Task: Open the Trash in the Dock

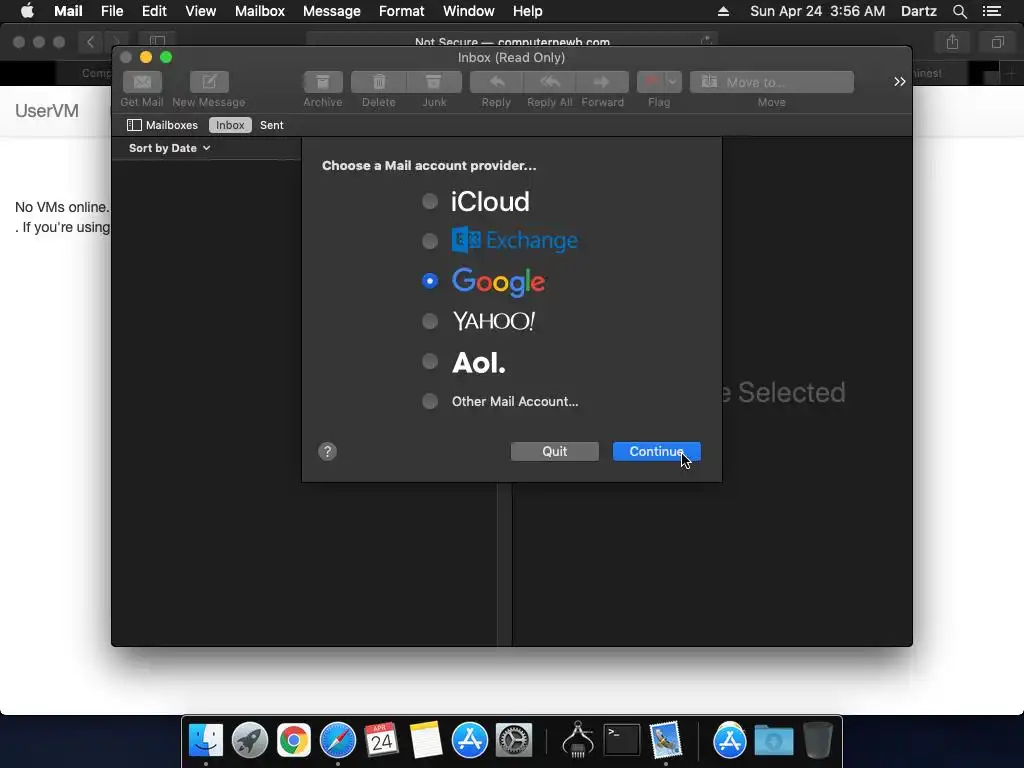Action: coord(818,740)
